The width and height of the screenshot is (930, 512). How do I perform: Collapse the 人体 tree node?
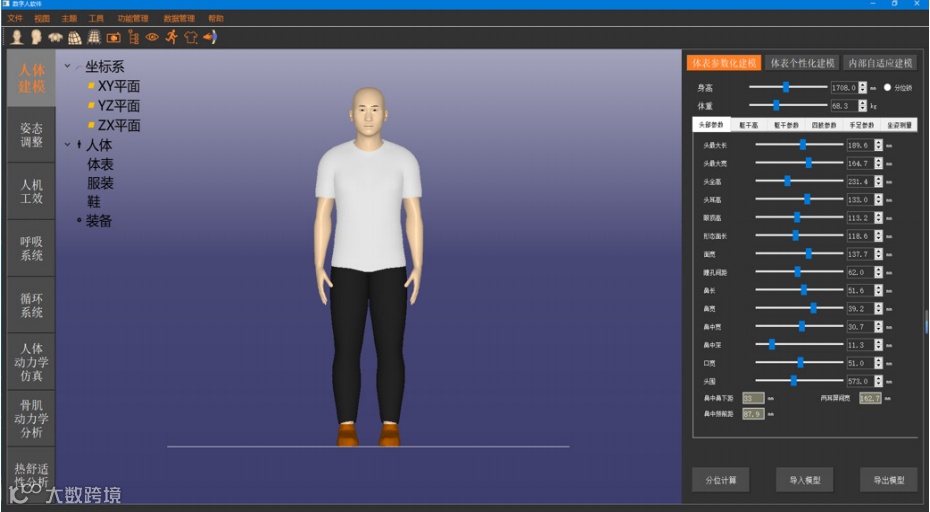pos(68,144)
